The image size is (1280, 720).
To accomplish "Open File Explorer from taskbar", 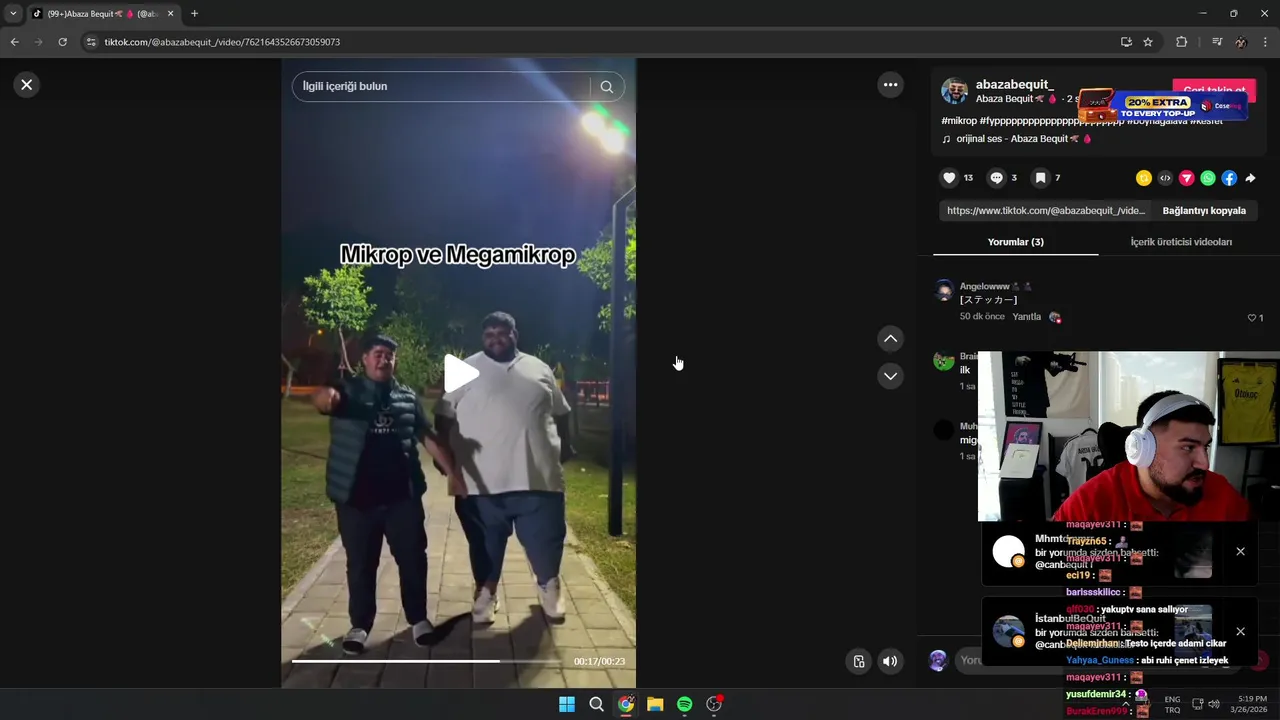I will tap(655, 704).
